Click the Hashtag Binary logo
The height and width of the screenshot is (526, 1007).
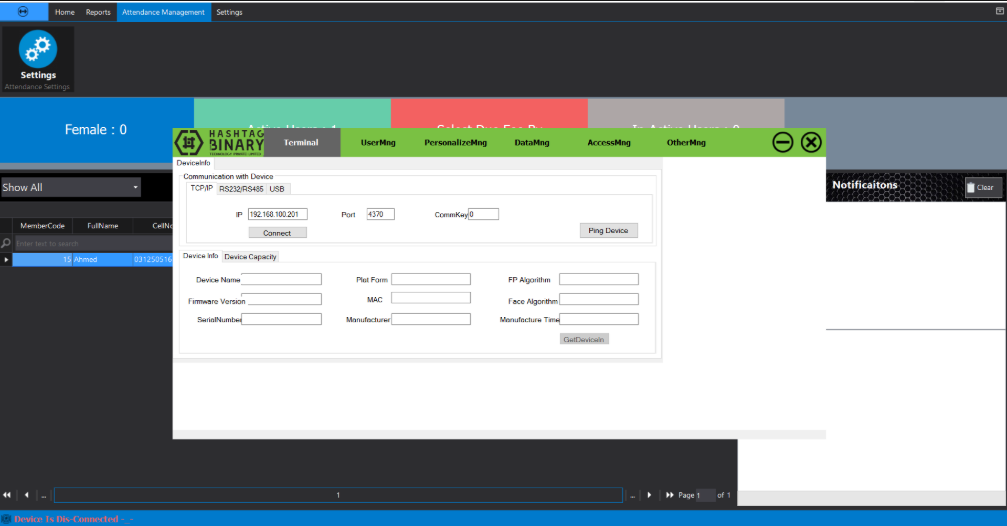pyautogui.click(x=219, y=143)
